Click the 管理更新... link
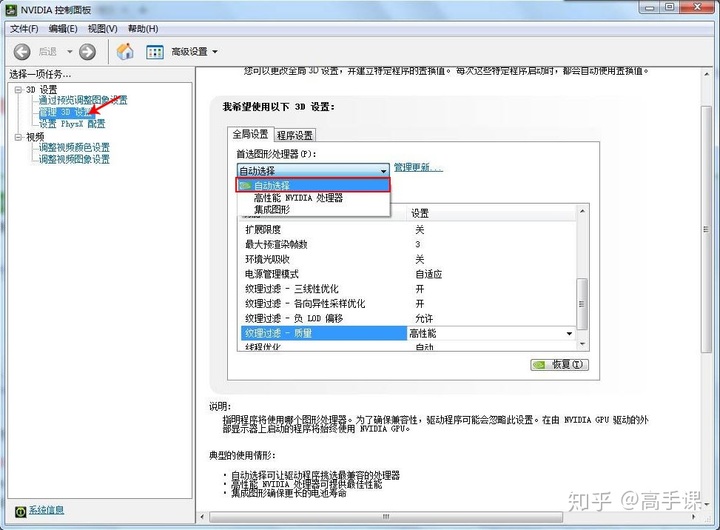This screenshot has height=530, width=720. [x=418, y=168]
